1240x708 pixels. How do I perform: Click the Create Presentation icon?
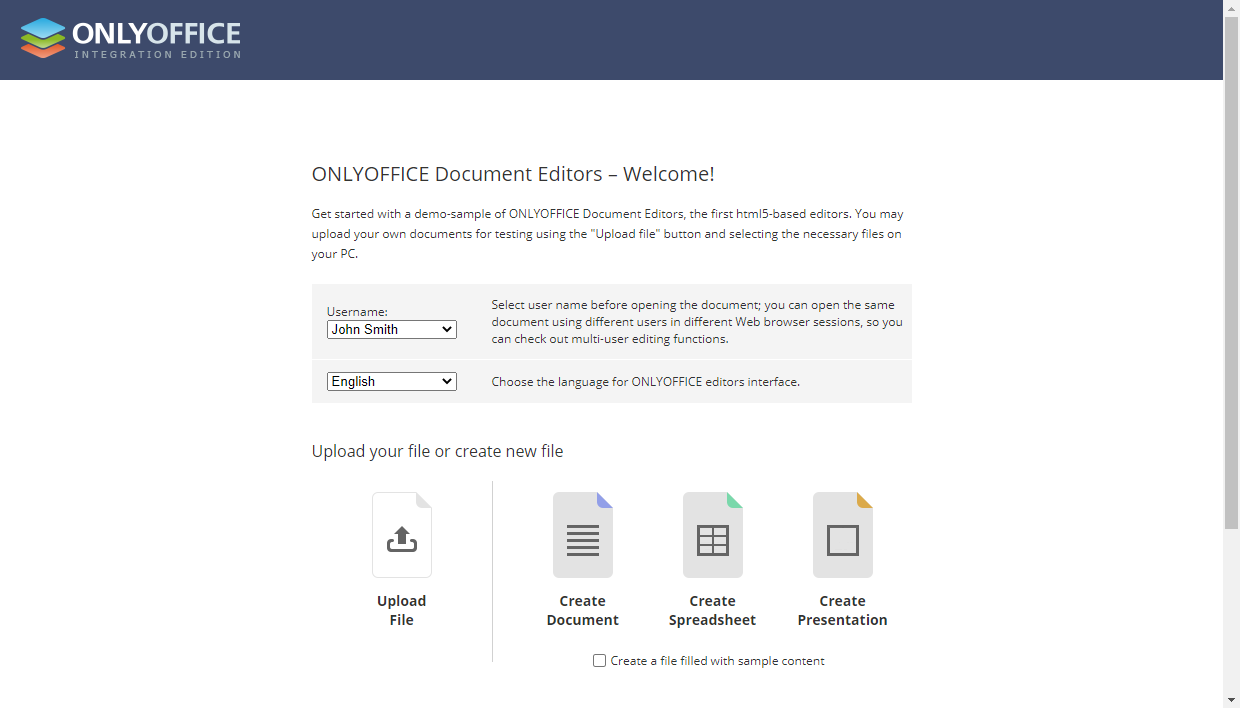pos(843,535)
